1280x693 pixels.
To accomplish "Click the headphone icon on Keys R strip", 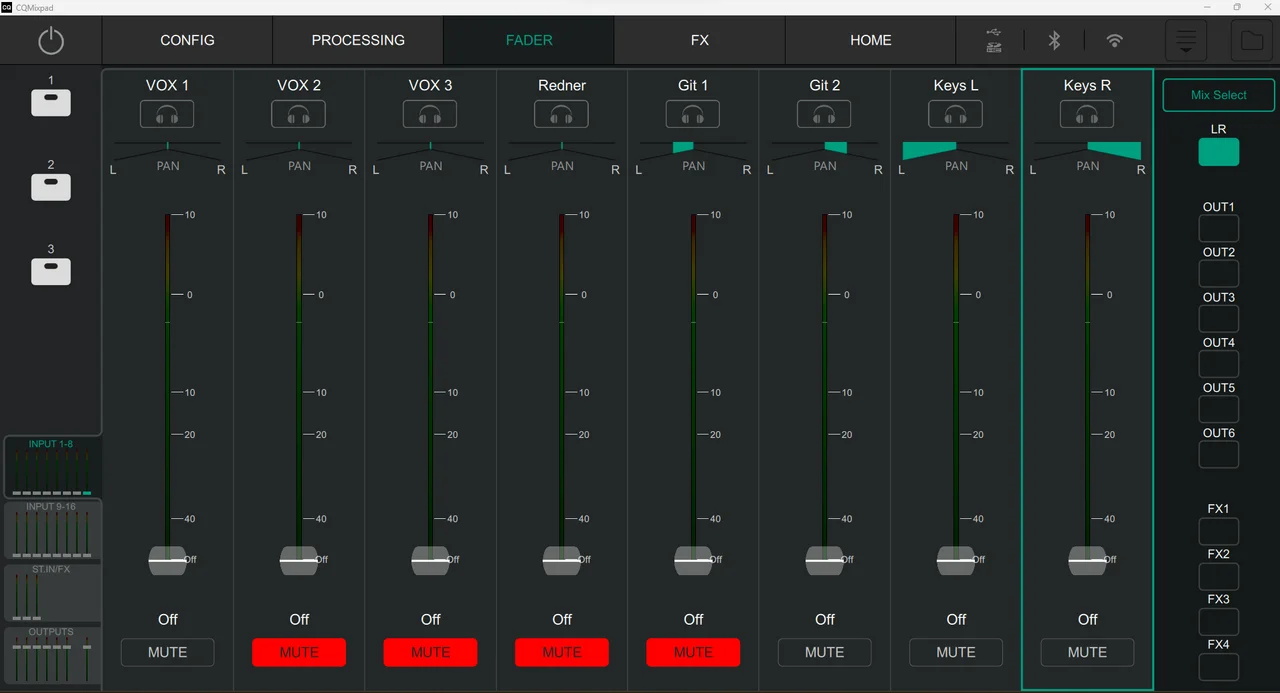I will [1087, 114].
